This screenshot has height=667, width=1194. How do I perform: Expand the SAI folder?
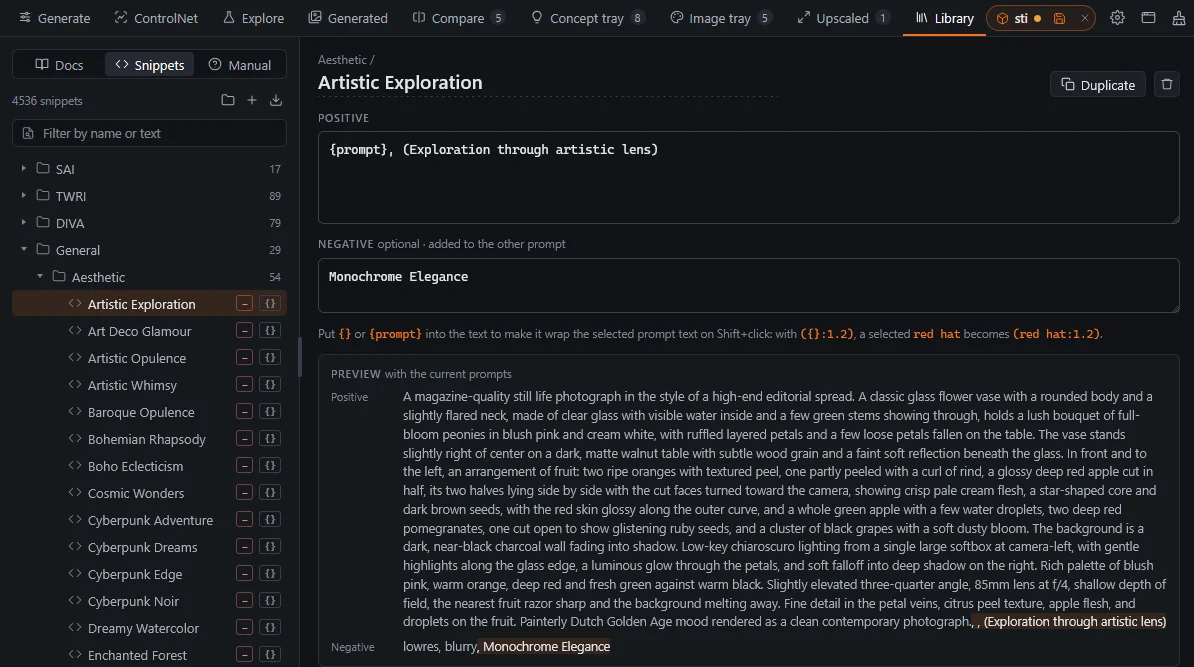tap(24, 168)
